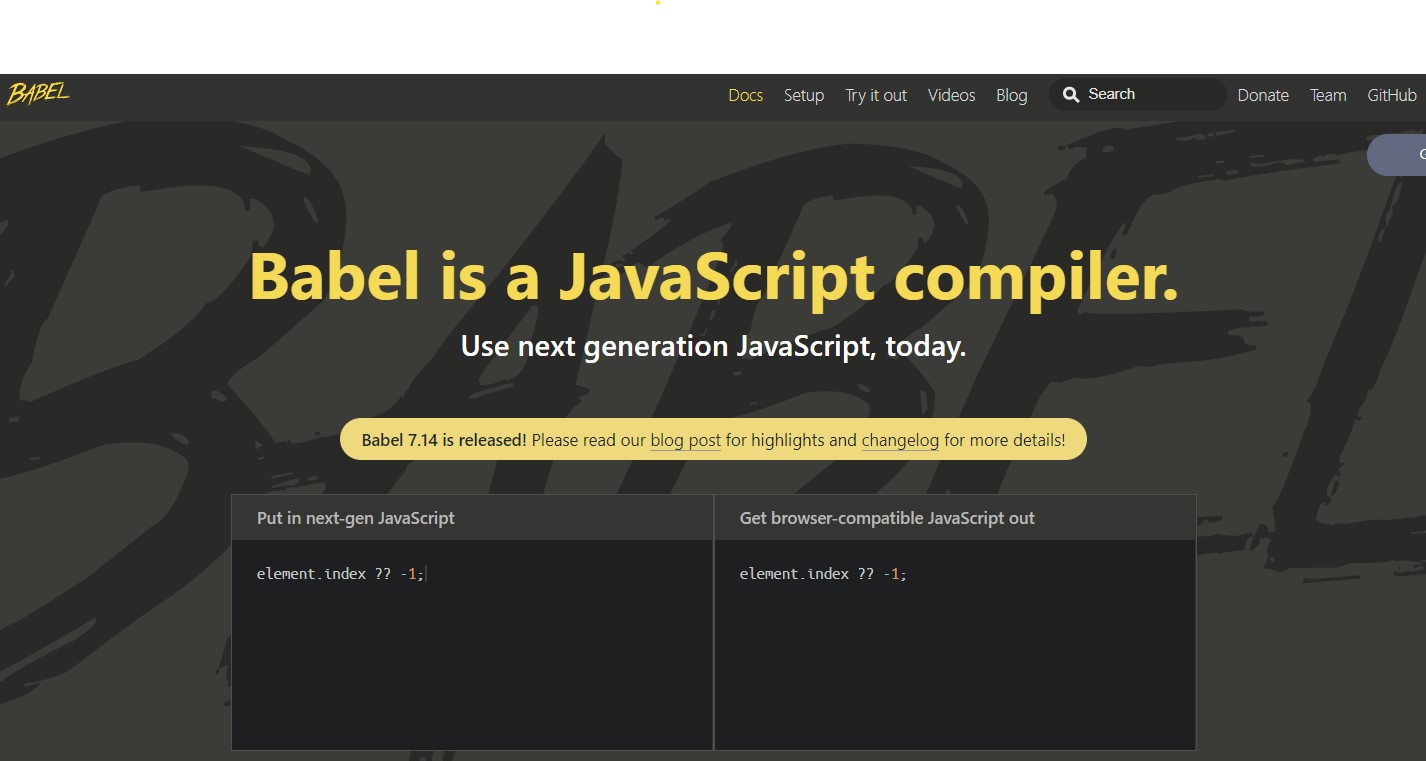
Task: Click the browser-compatible JavaScript output pane
Action: [x=955, y=645]
